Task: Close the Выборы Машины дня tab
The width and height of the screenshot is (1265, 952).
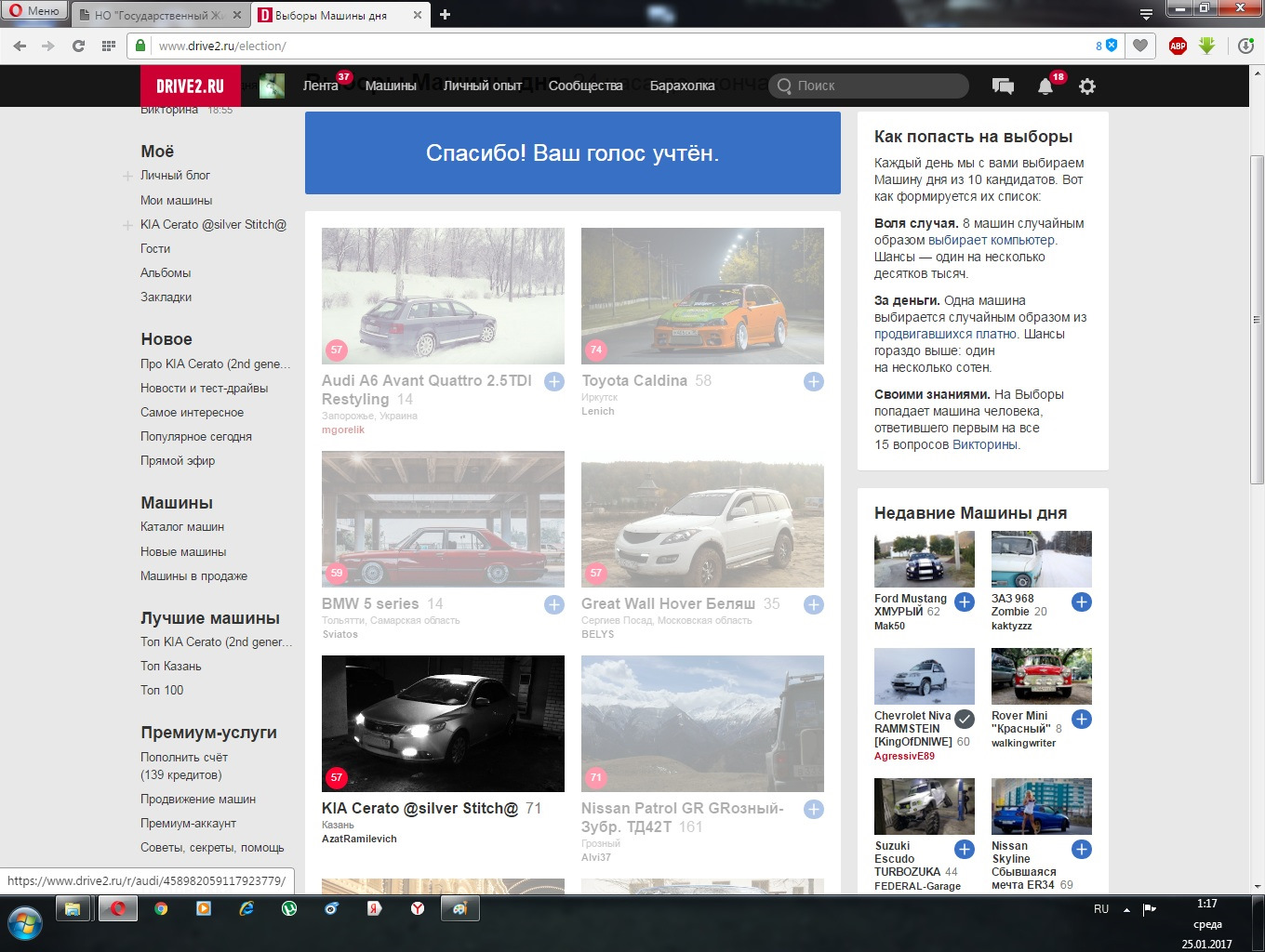Action: [417, 15]
